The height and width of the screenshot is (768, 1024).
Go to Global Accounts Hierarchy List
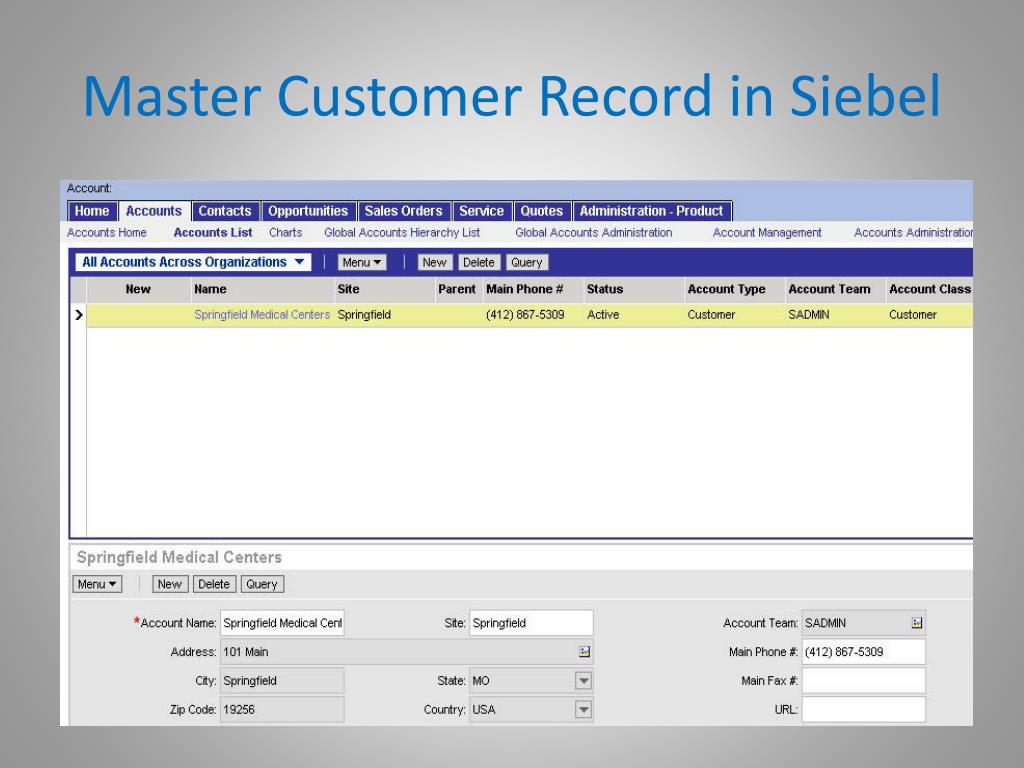pyautogui.click(x=402, y=232)
